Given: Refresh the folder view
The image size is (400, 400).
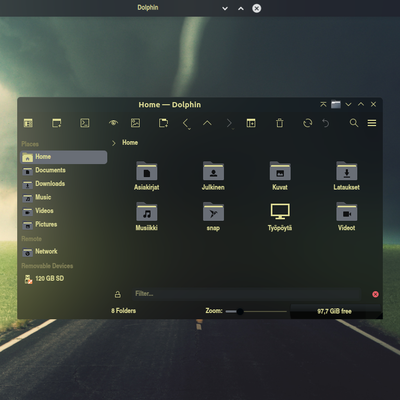Looking at the screenshot, I should click(308, 123).
